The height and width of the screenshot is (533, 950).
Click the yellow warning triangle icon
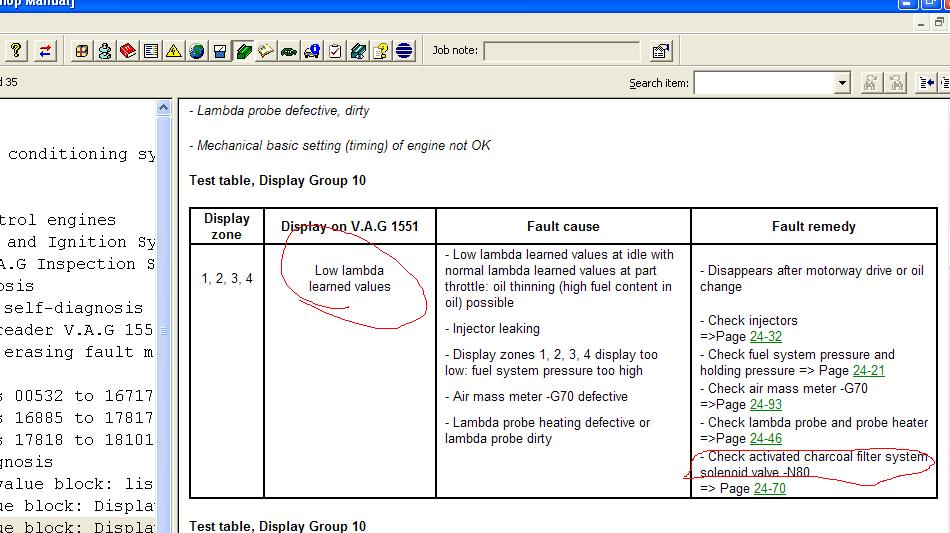pyautogui.click(x=174, y=51)
